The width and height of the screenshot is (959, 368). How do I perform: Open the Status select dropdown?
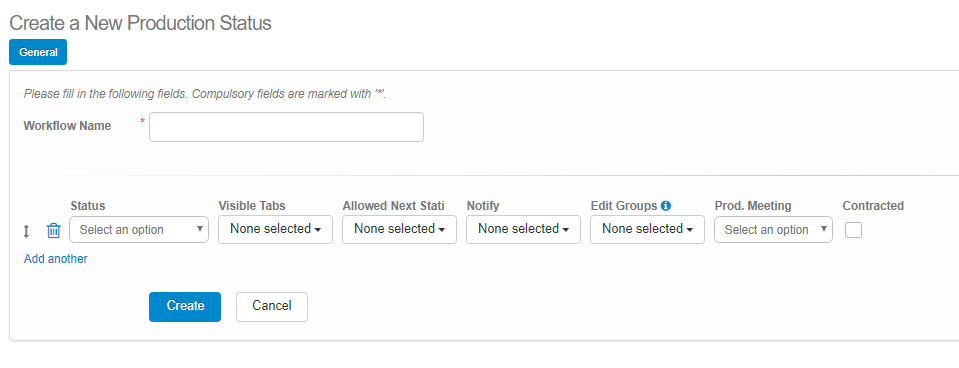[139, 230]
